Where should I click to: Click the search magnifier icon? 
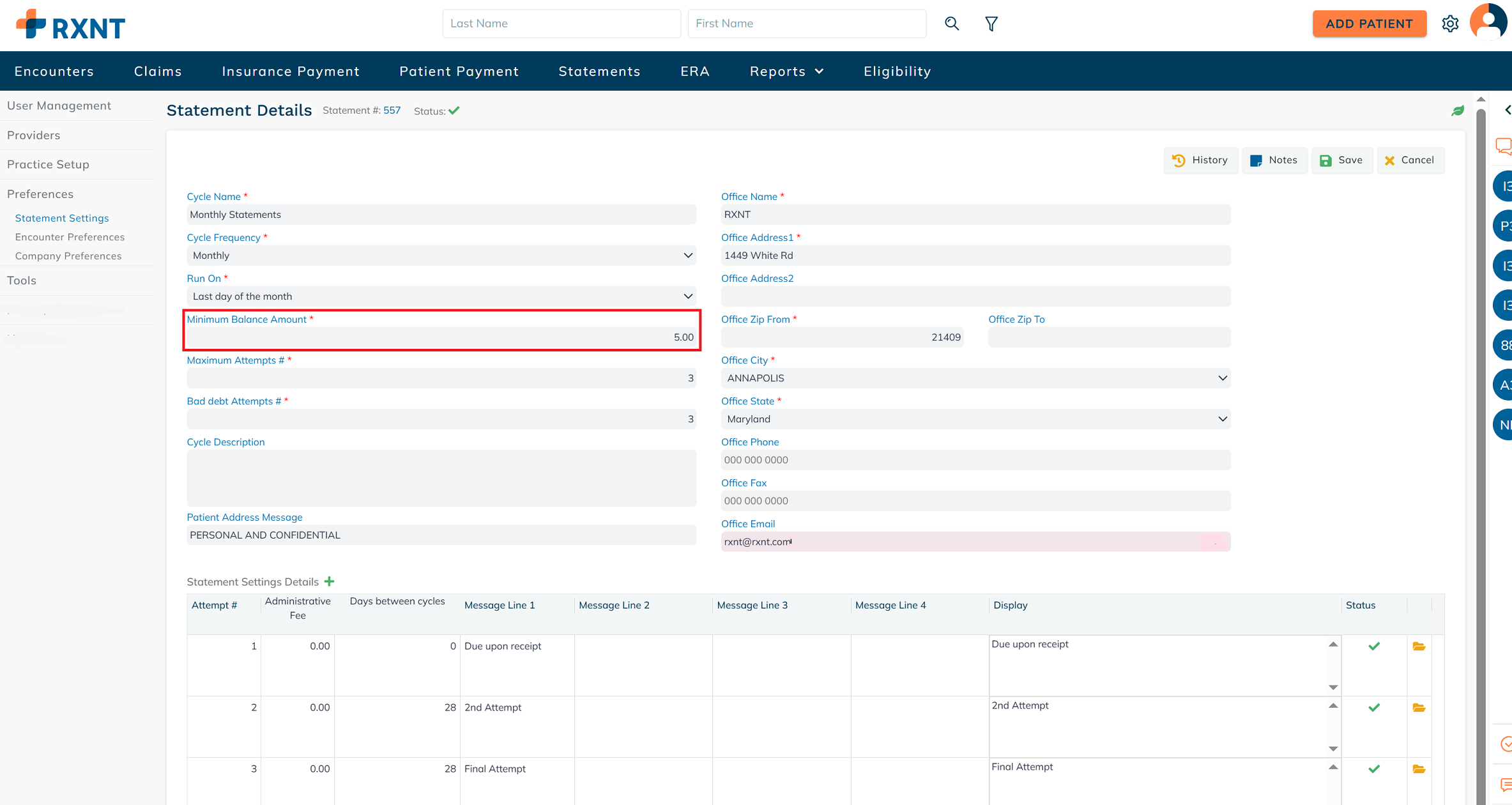pyautogui.click(x=952, y=24)
